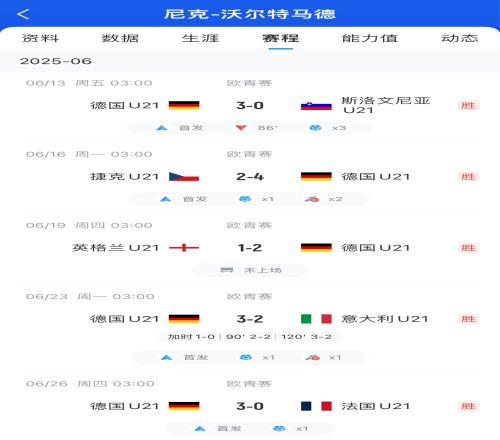Image resolution: width=500 pixels, height=440 pixels.
Task: Click goal ball icon marked x3
Action: coord(315,128)
